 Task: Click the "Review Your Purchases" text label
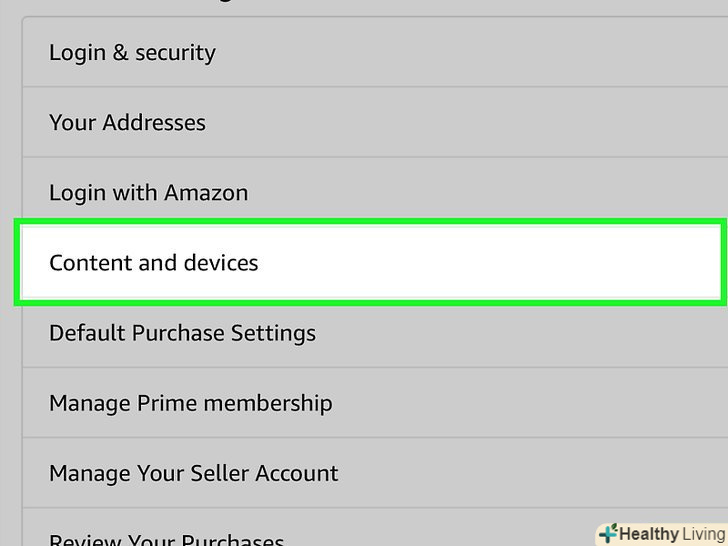[166, 539]
